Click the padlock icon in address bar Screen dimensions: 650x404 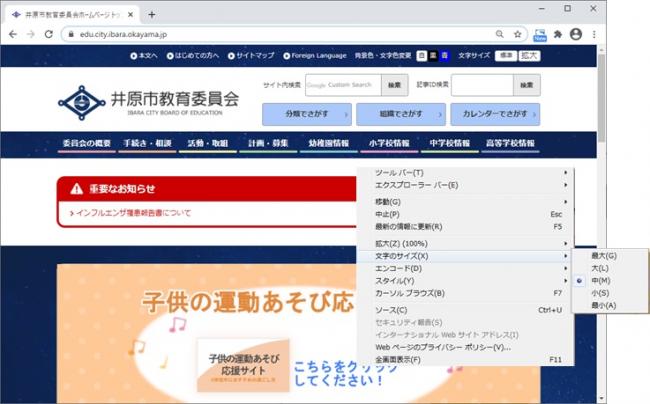pos(71,34)
